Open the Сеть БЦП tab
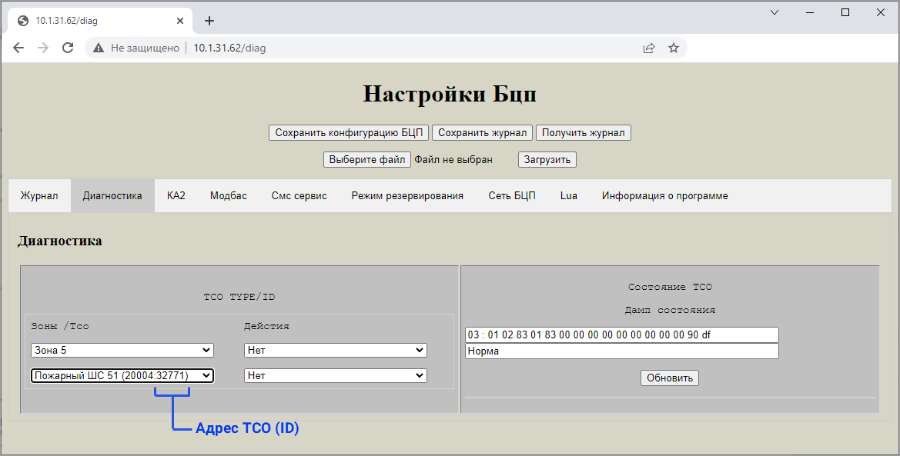The height and width of the screenshot is (456, 900). 512,196
